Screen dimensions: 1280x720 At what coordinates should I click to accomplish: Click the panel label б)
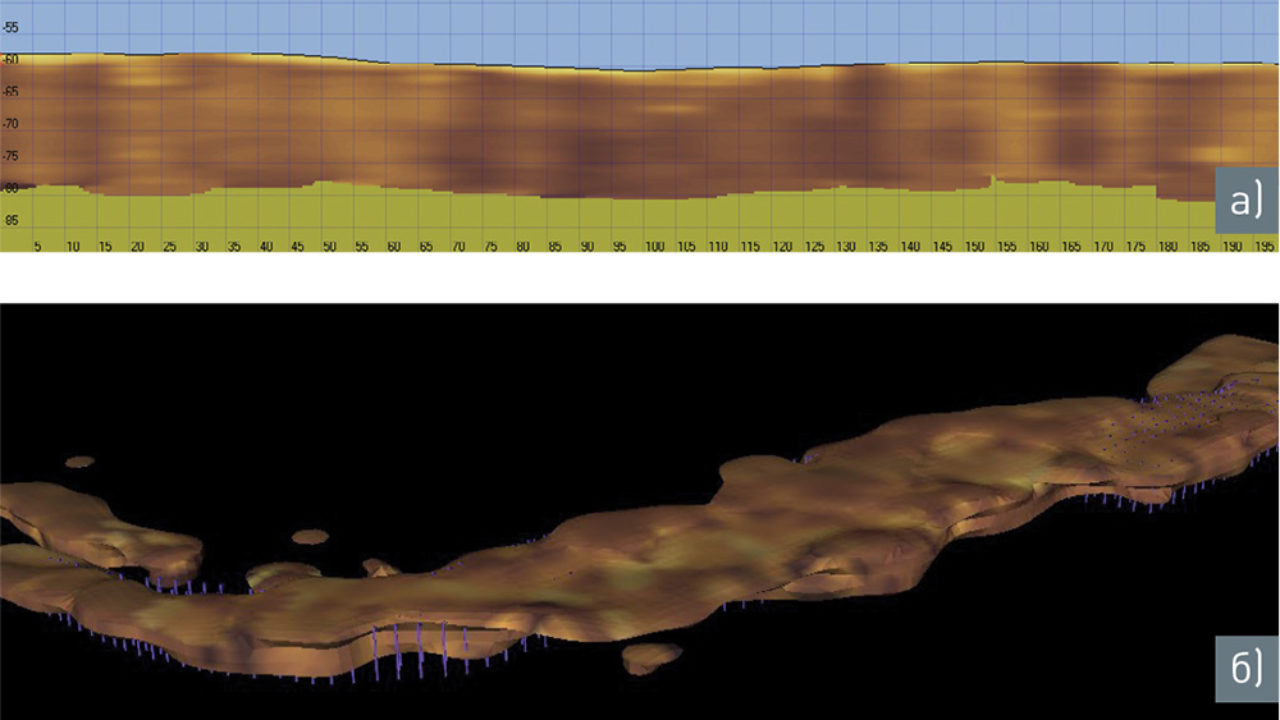pyautogui.click(x=1247, y=669)
